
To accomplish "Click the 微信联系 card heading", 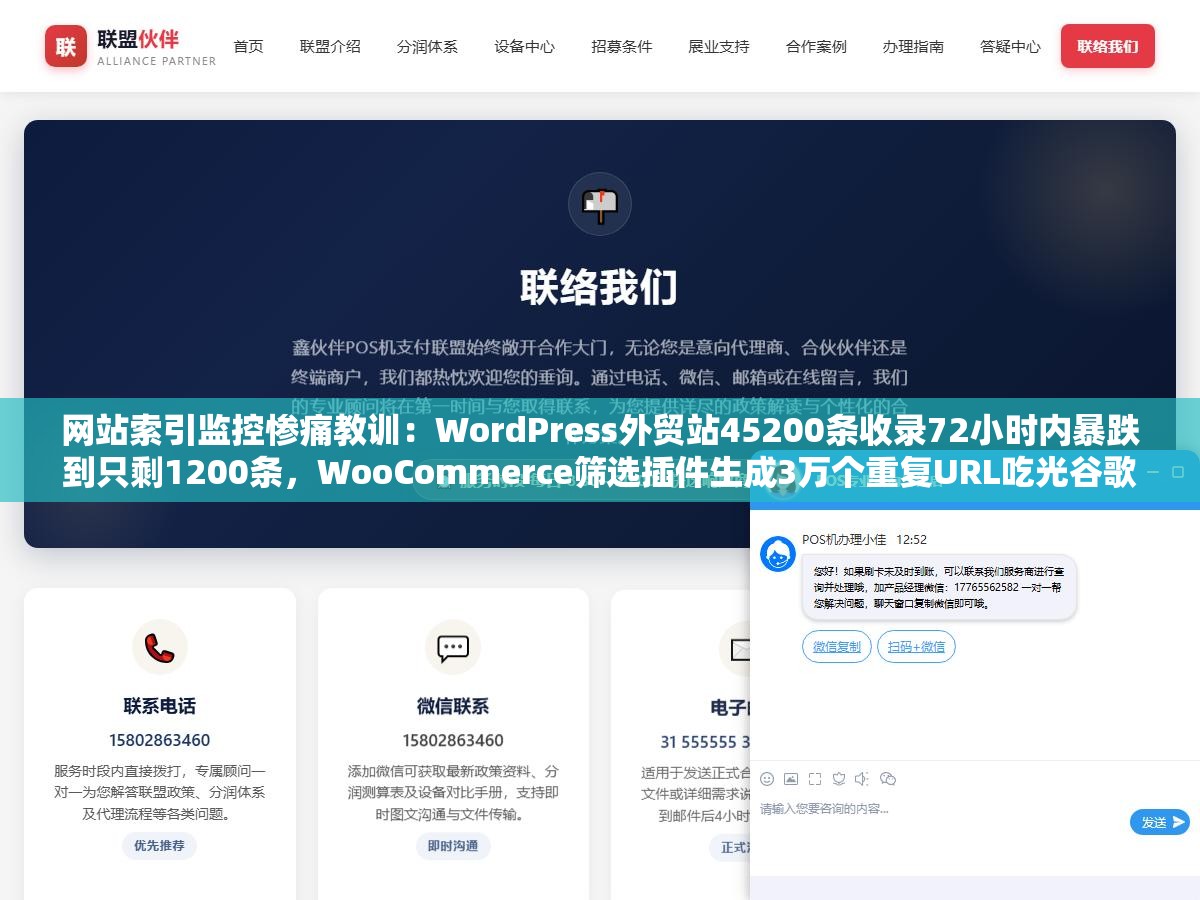I will click(x=453, y=706).
